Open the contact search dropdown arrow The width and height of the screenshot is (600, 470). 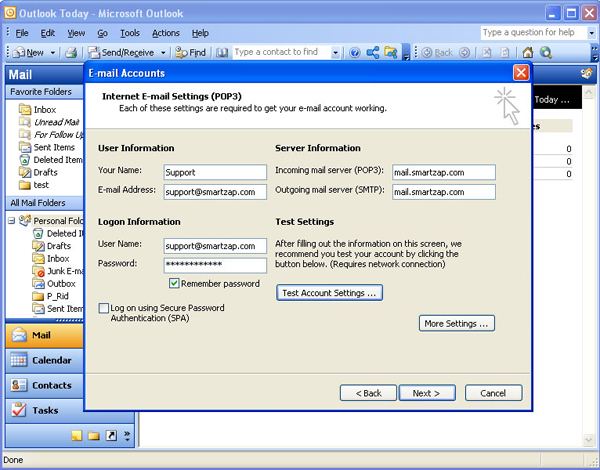tap(335, 52)
